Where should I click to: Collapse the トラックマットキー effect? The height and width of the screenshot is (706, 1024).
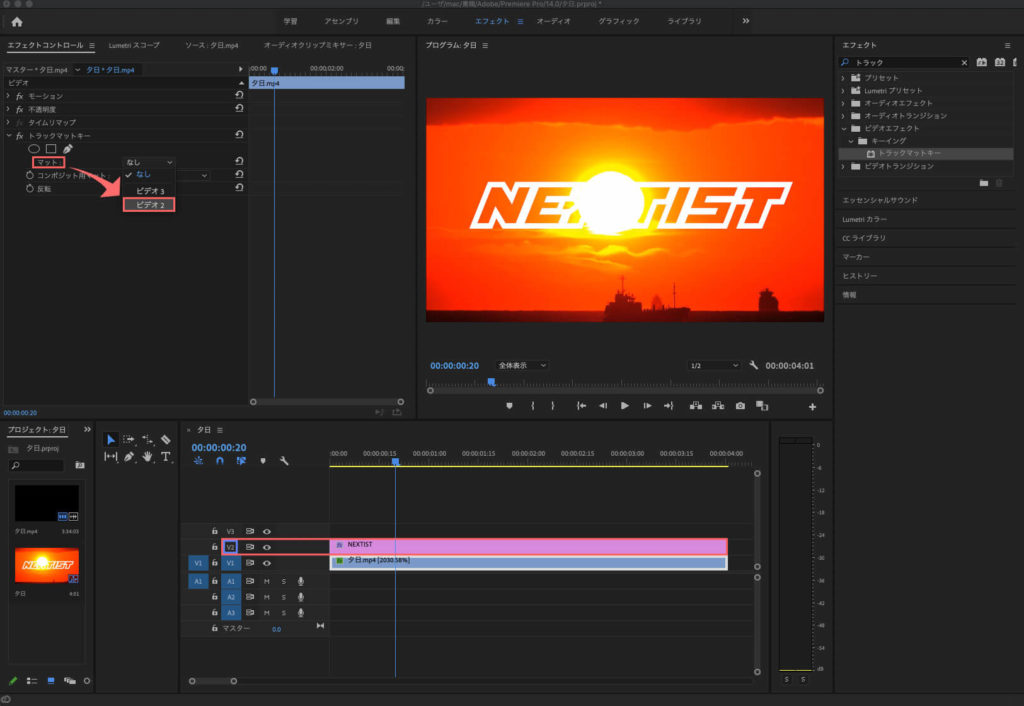8,135
